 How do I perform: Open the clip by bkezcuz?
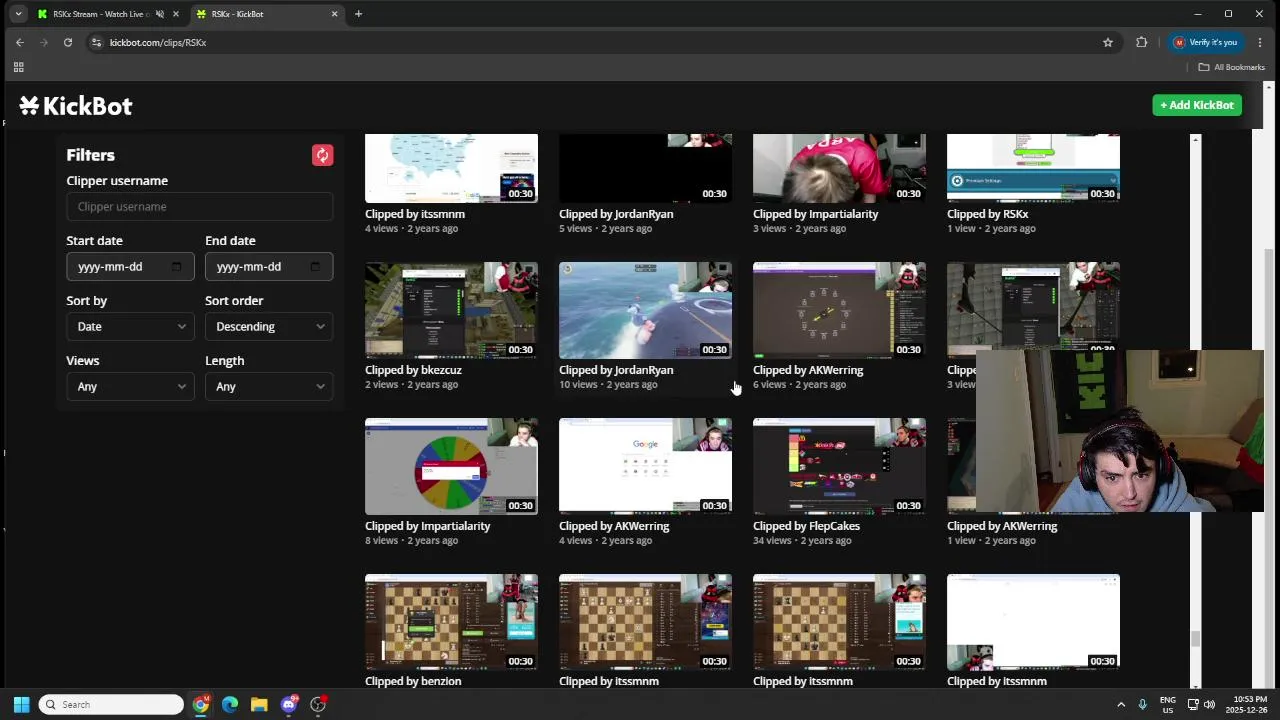[451, 310]
